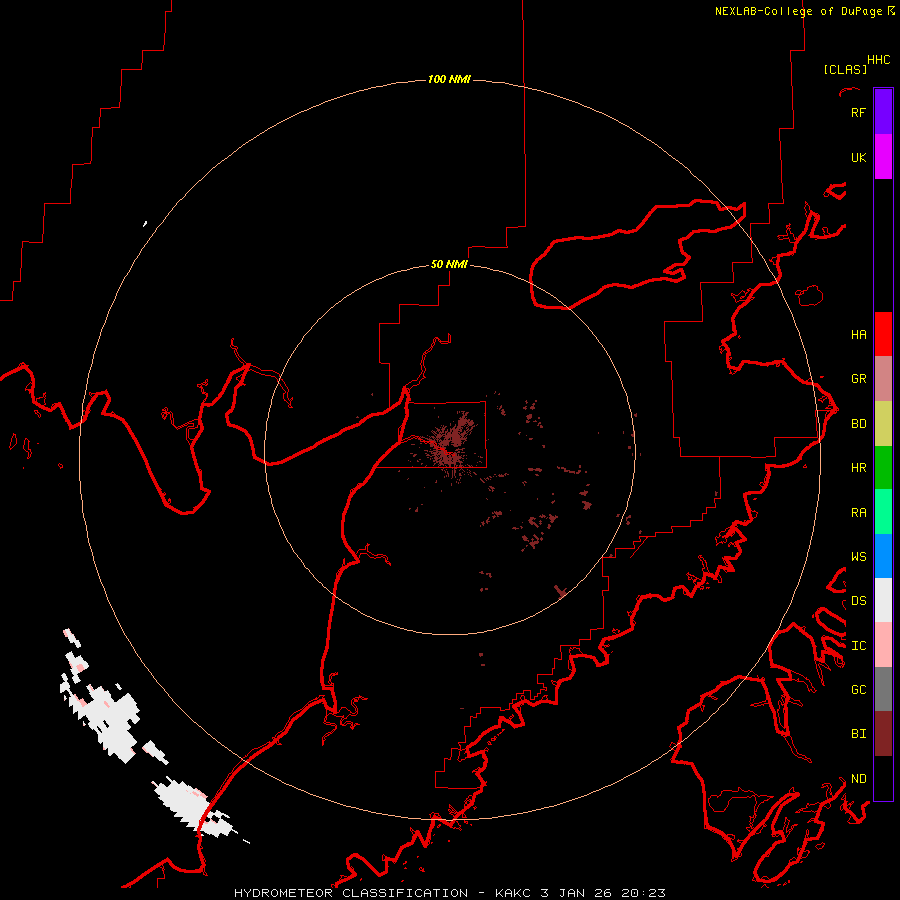Screen dimensions: 900x900
Task: Click the BD legend label
Action: (858, 424)
